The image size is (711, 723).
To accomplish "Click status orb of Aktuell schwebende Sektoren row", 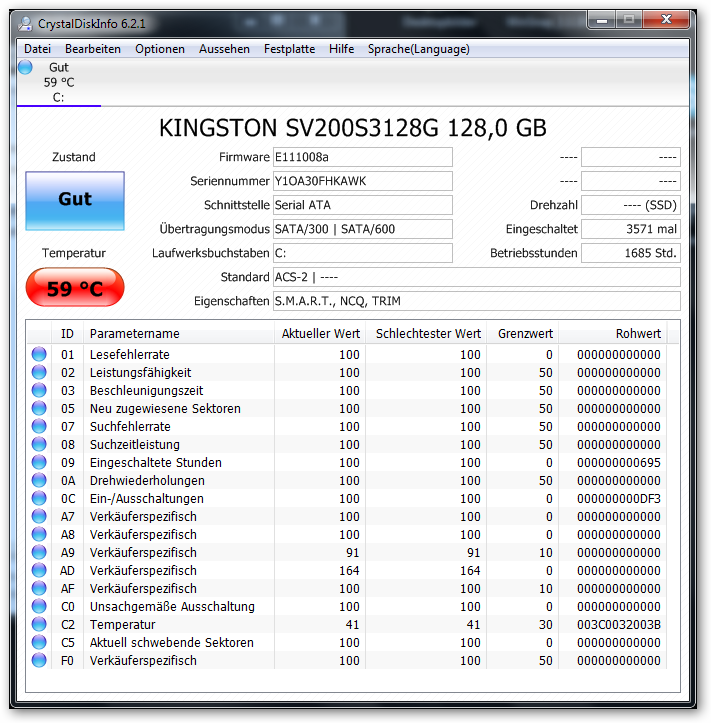I will pyautogui.click(x=39, y=642).
